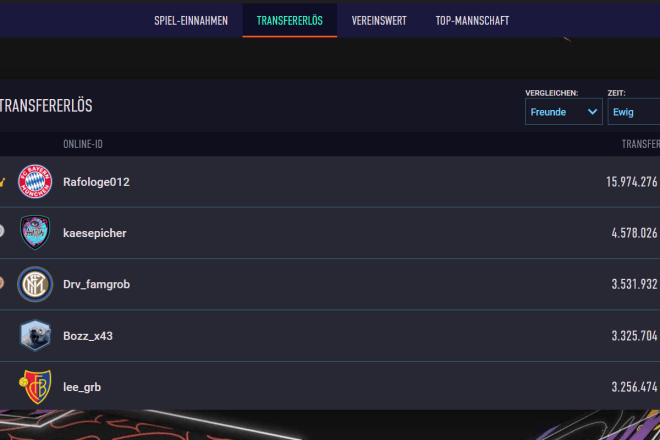The height and width of the screenshot is (440, 660).
Task: Click the avatar image beside Bozz_x43
Action: (35, 336)
